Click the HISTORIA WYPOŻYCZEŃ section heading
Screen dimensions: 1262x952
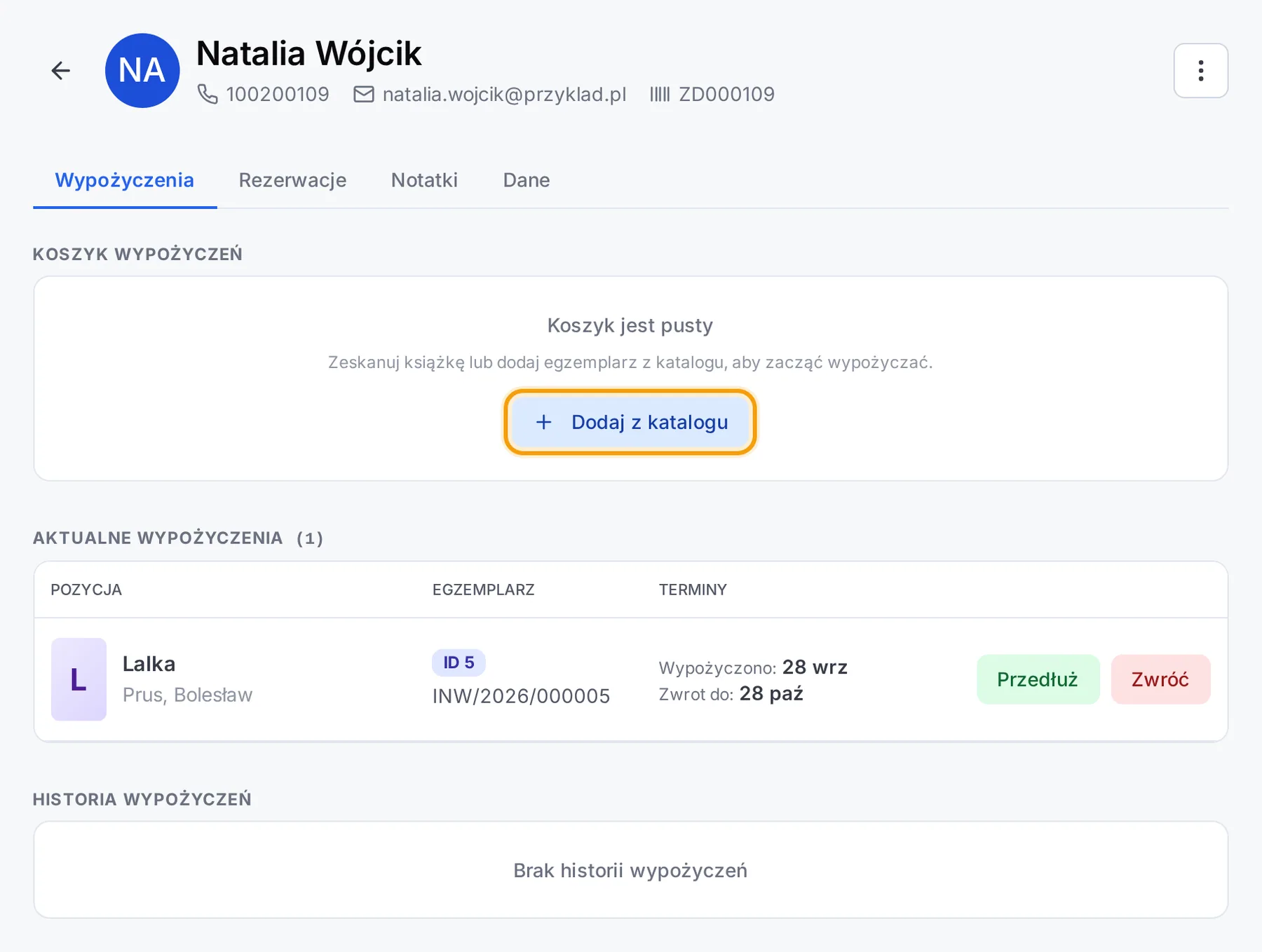pyautogui.click(x=142, y=799)
